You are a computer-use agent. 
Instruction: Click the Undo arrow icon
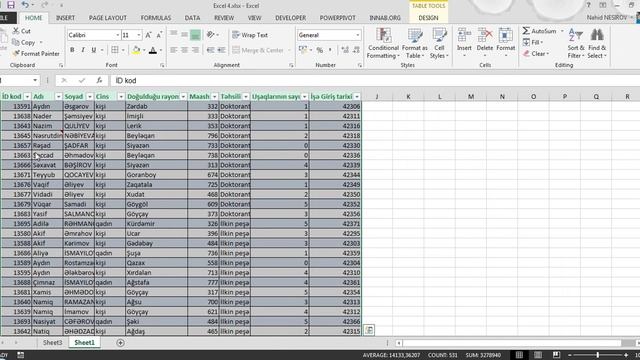click(x=25, y=5)
